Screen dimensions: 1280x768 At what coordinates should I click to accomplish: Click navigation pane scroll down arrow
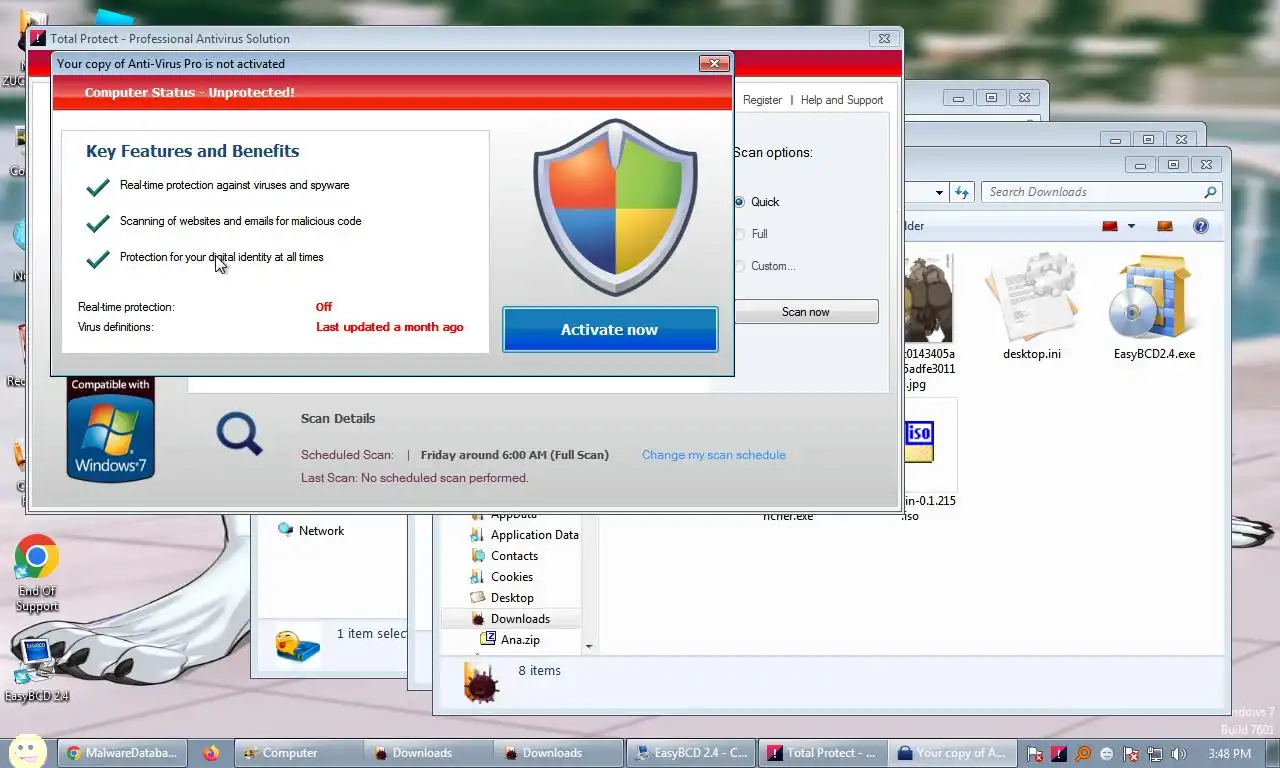589,647
